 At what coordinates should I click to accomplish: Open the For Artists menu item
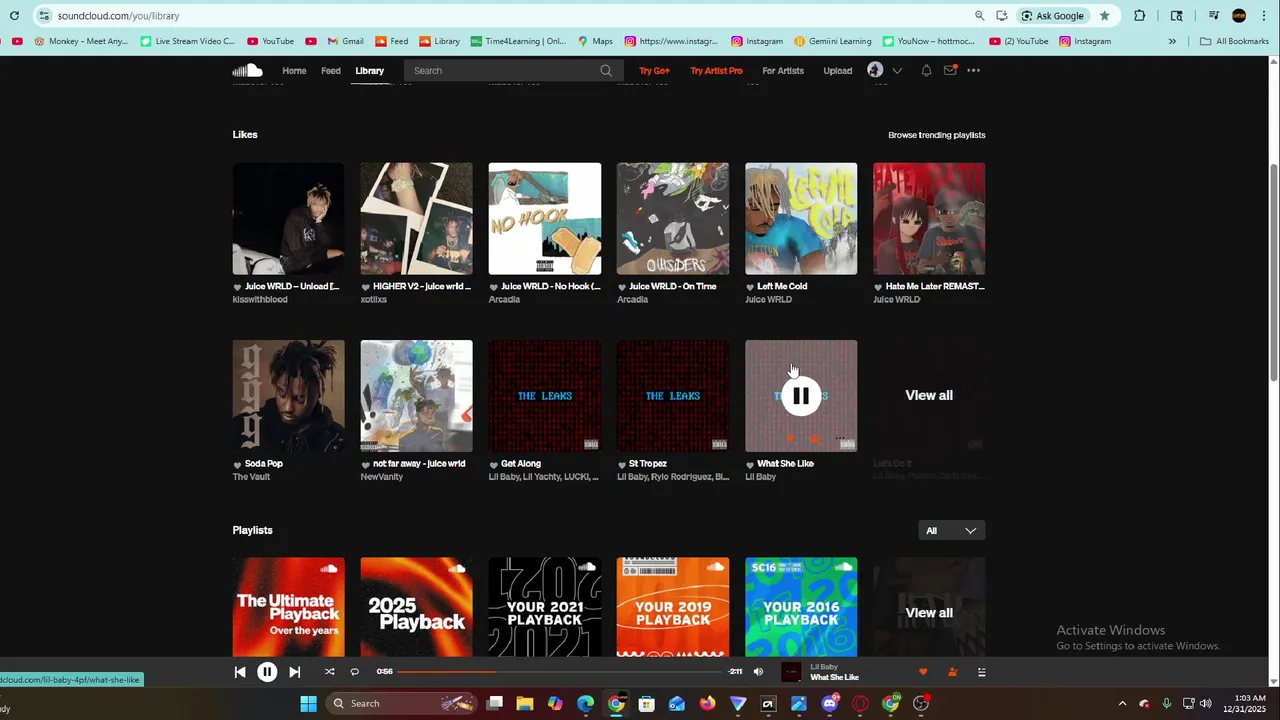tap(783, 71)
